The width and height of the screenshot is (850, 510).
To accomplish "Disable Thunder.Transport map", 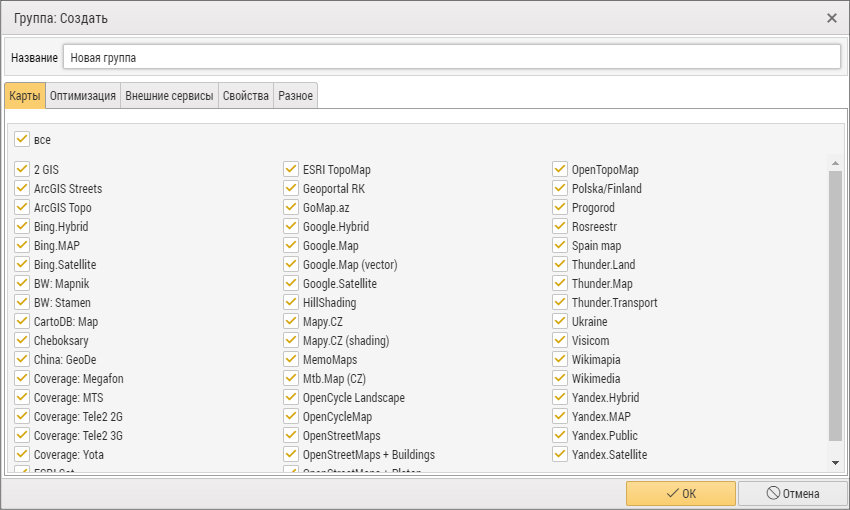I will [x=559, y=302].
